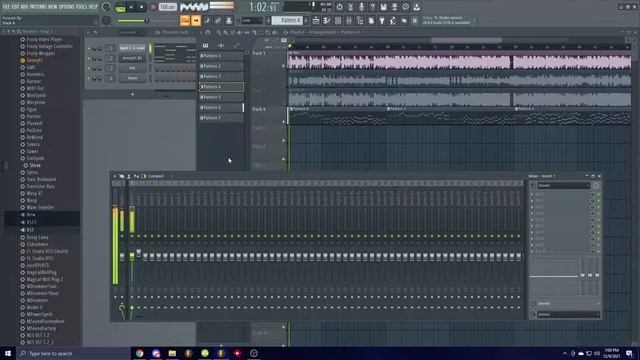The image size is (640, 360).
Task: Select Pattern 3 in pattern list
Action: pyautogui.click(x=221, y=76)
